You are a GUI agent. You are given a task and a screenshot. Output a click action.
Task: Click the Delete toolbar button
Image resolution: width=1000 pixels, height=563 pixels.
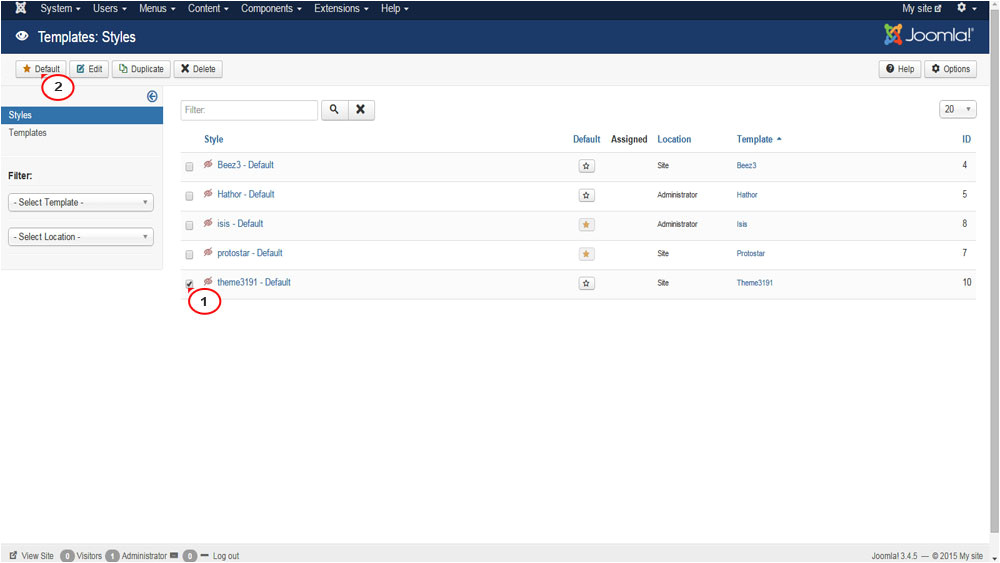pyautogui.click(x=198, y=69)
